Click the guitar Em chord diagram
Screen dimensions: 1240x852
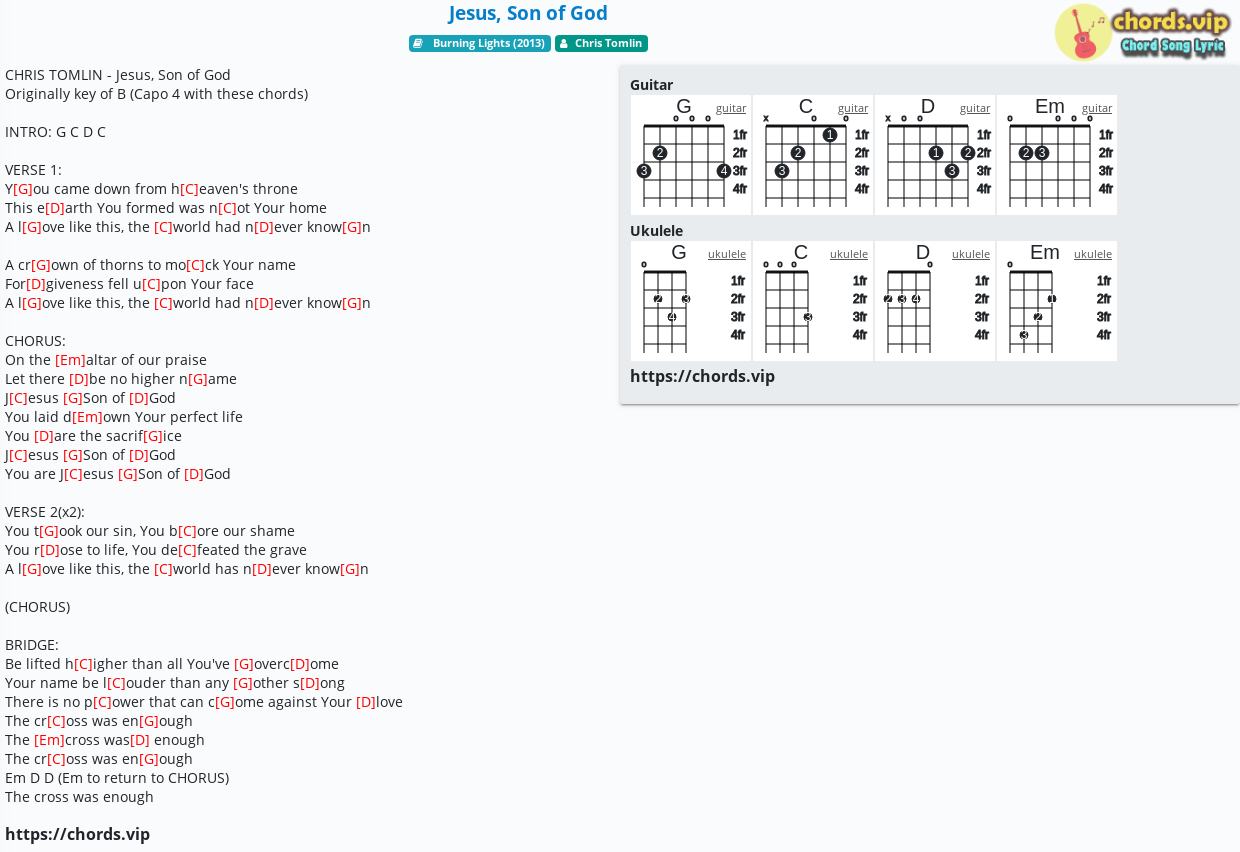pyautogui.click(x=1057, y=155)
